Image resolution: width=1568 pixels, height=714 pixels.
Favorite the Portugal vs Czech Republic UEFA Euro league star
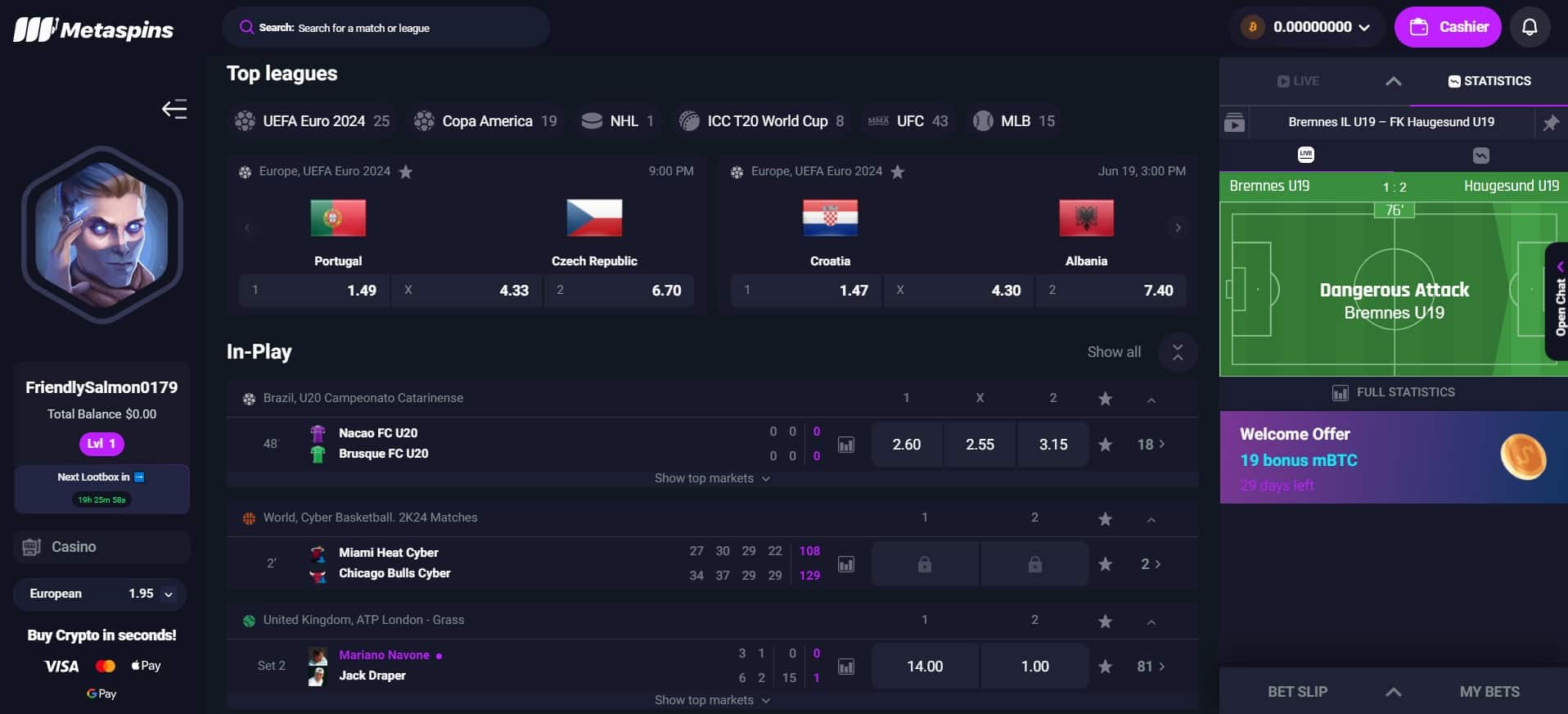pos(405,171)
